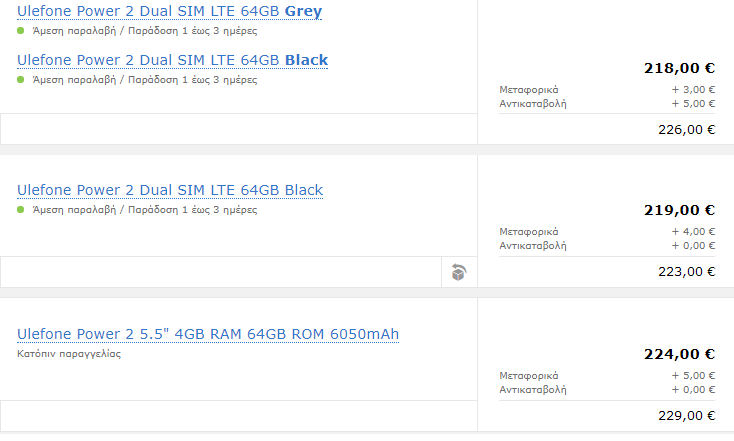The width and height of the screenshot is (734, 441).
Task: Click the 223,00 € total
Action: 687,272
